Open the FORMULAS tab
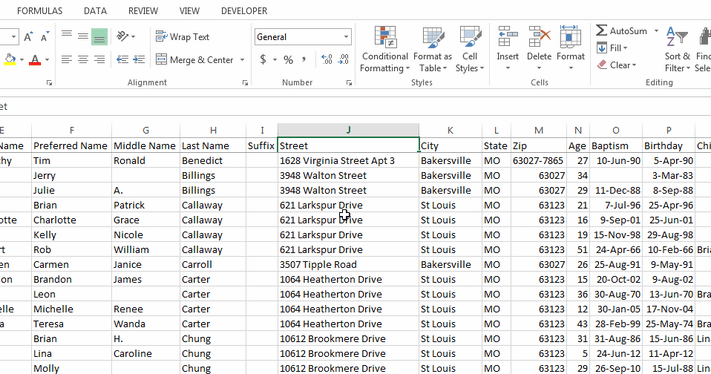The image size is (711, 374). point(40,11)
